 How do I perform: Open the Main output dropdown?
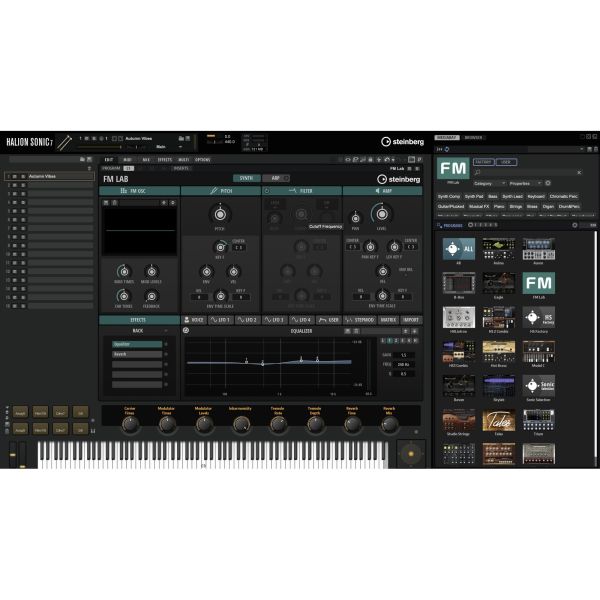(x=180, y=147)
